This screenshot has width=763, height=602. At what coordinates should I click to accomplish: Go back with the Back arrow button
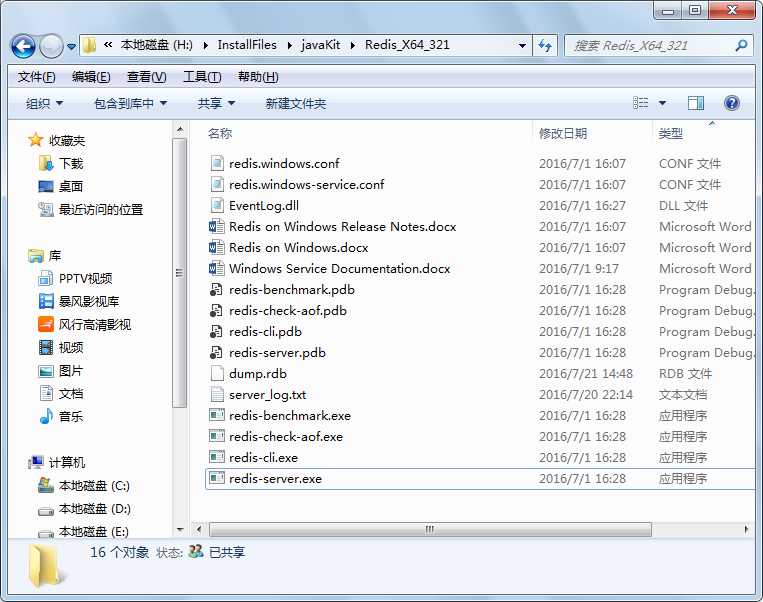click(x=23, y=47)
